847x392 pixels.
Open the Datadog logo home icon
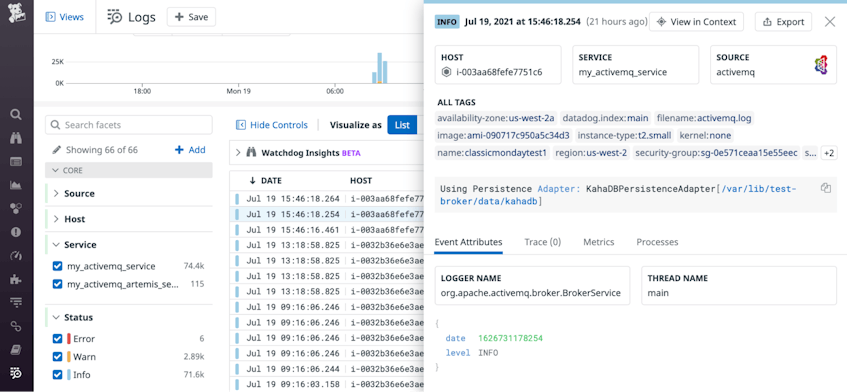tap(16, 13)
